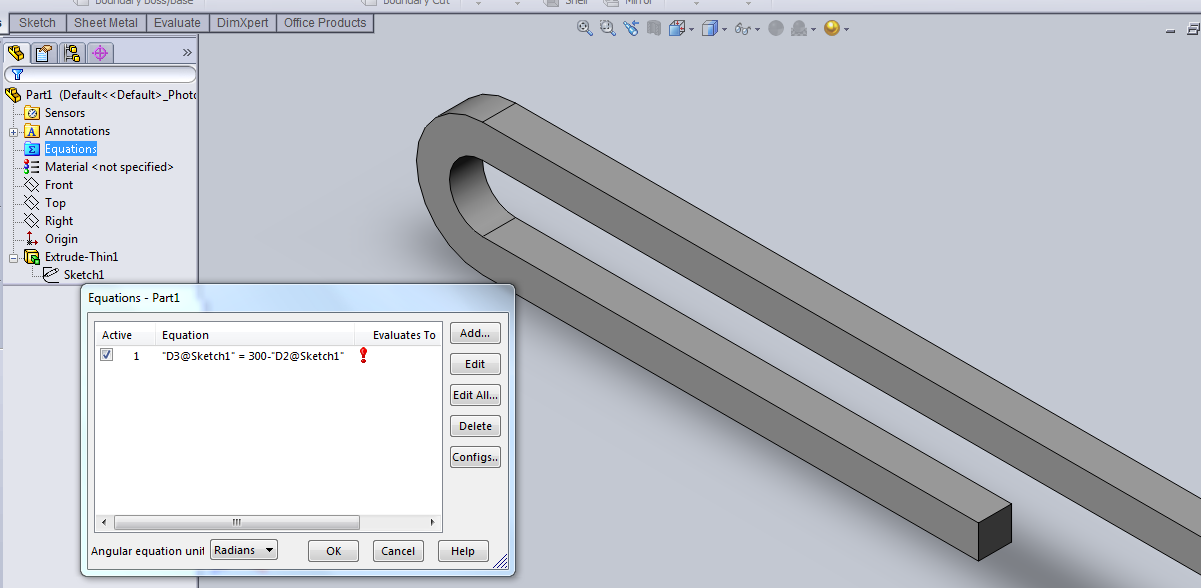Click the Equations sigma folder icon
The width and height of the screenshot is (1201, 588).
32,149
